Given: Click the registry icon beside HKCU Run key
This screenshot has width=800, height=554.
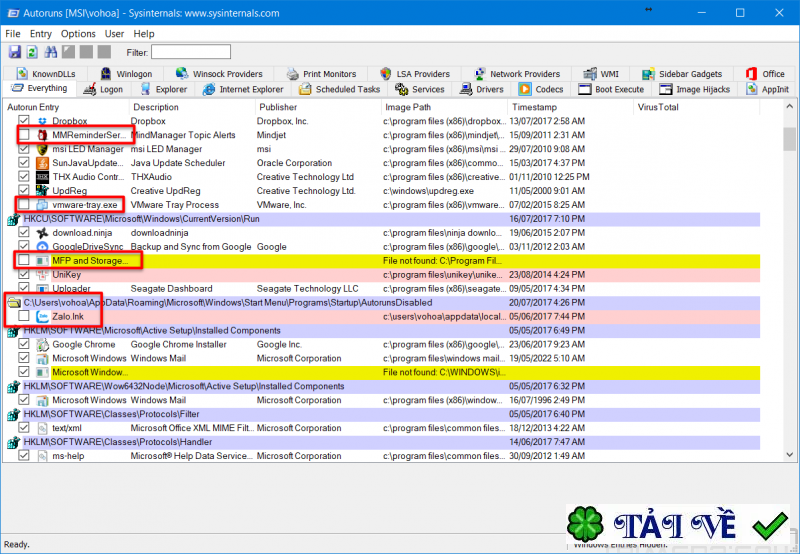Looking at the screenshot, I should coord(12,218).
